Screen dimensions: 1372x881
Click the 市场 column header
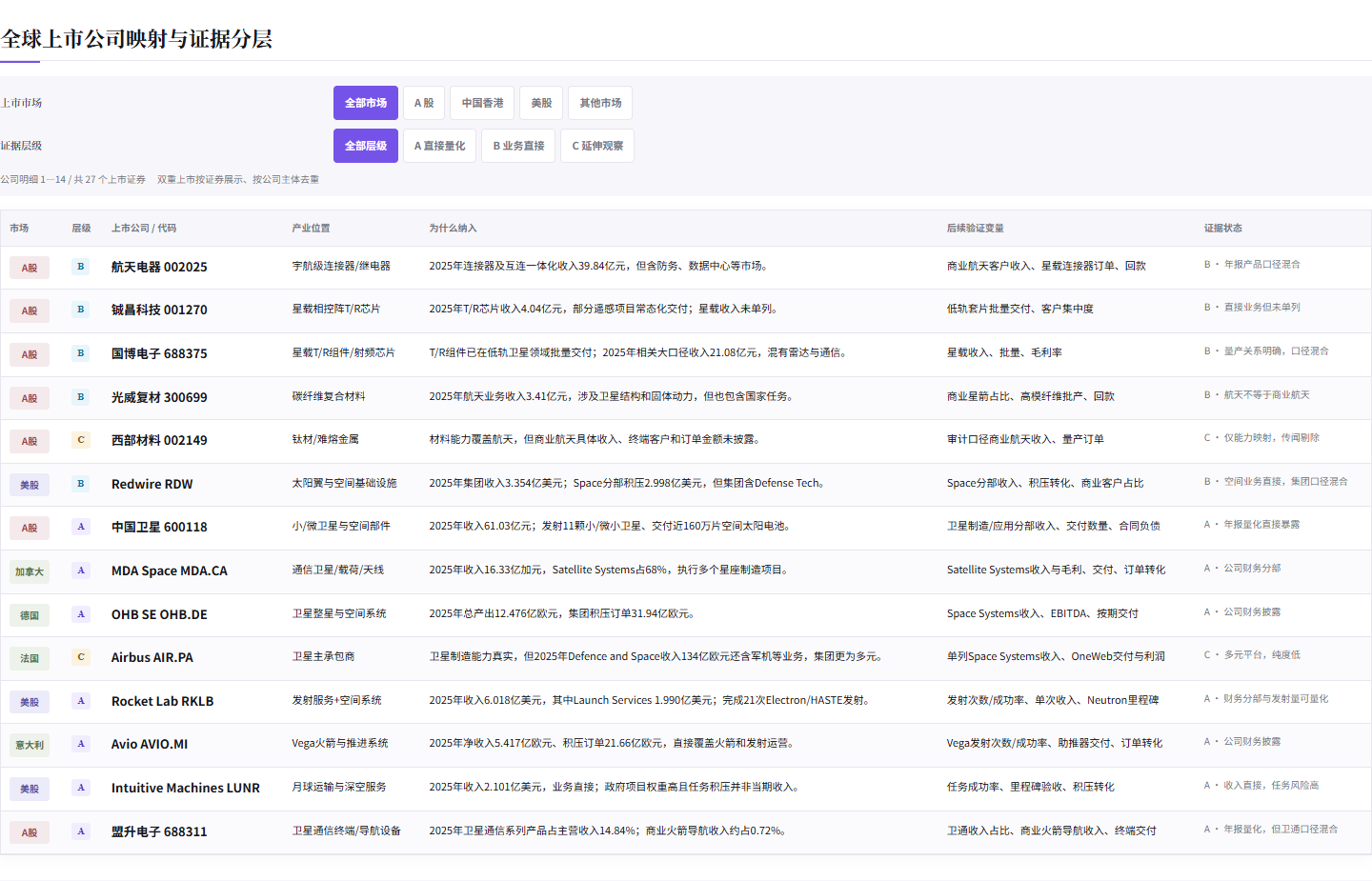[19, 229]
